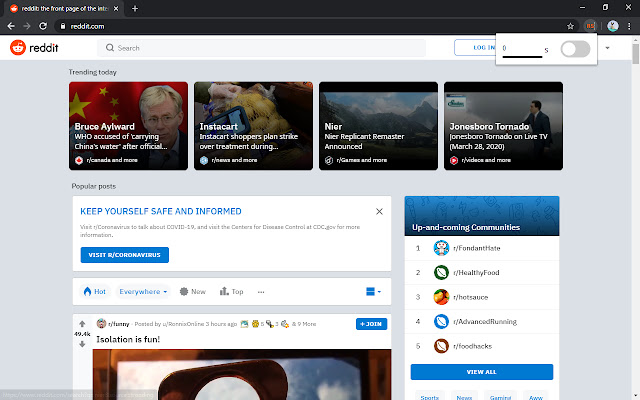The width and height of the screenshot is (640, 400).
Task: Open a new browser tab
Action: pyautogui.click(x=135, y=8)
